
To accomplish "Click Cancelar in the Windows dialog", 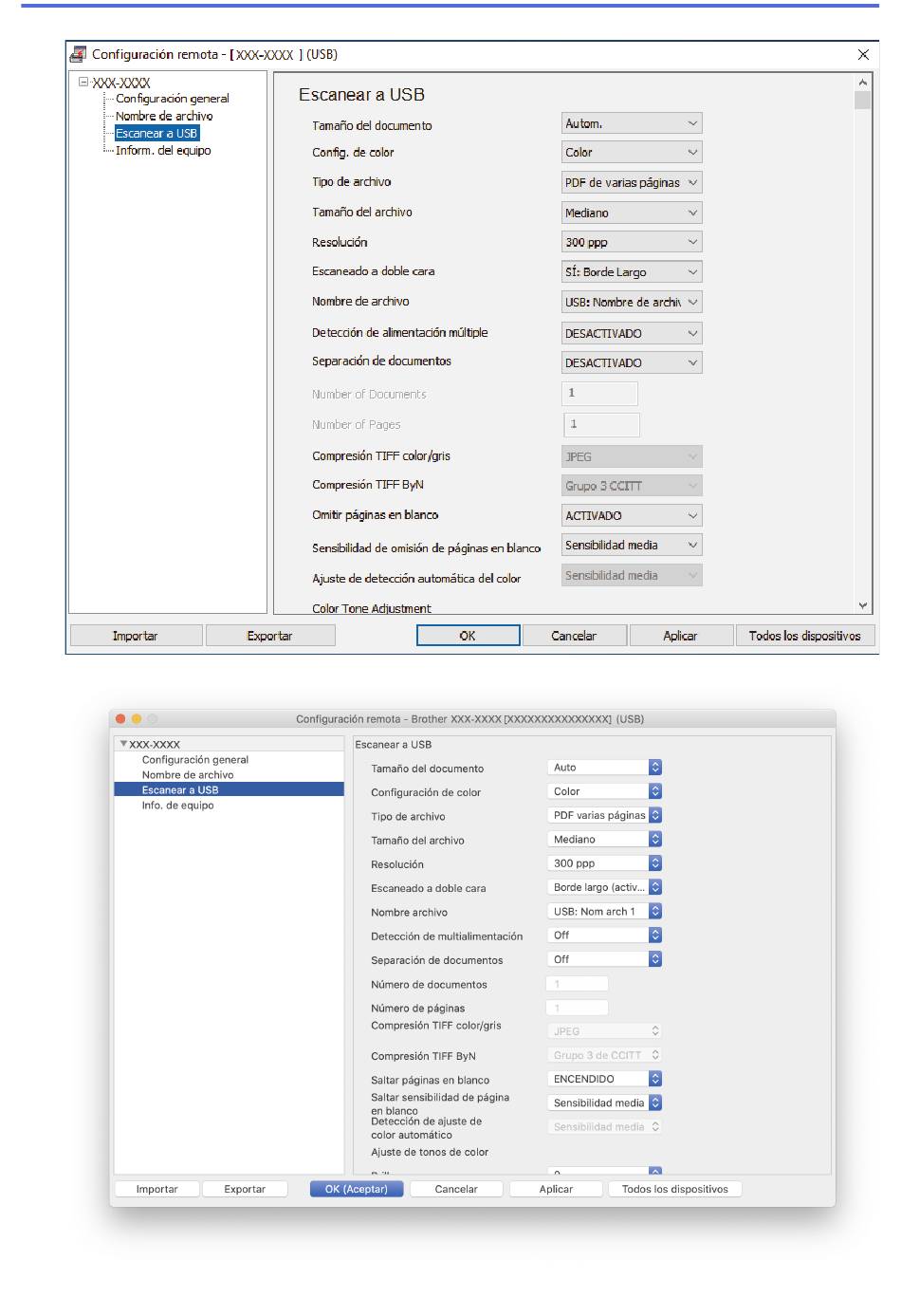I will click(574, 636).
